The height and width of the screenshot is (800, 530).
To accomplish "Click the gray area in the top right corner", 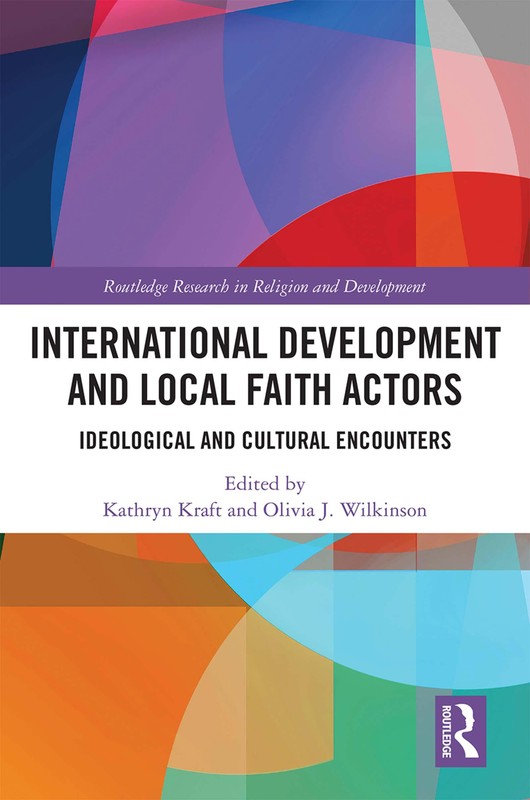I will pyautogui.click(x=490, y=26).
